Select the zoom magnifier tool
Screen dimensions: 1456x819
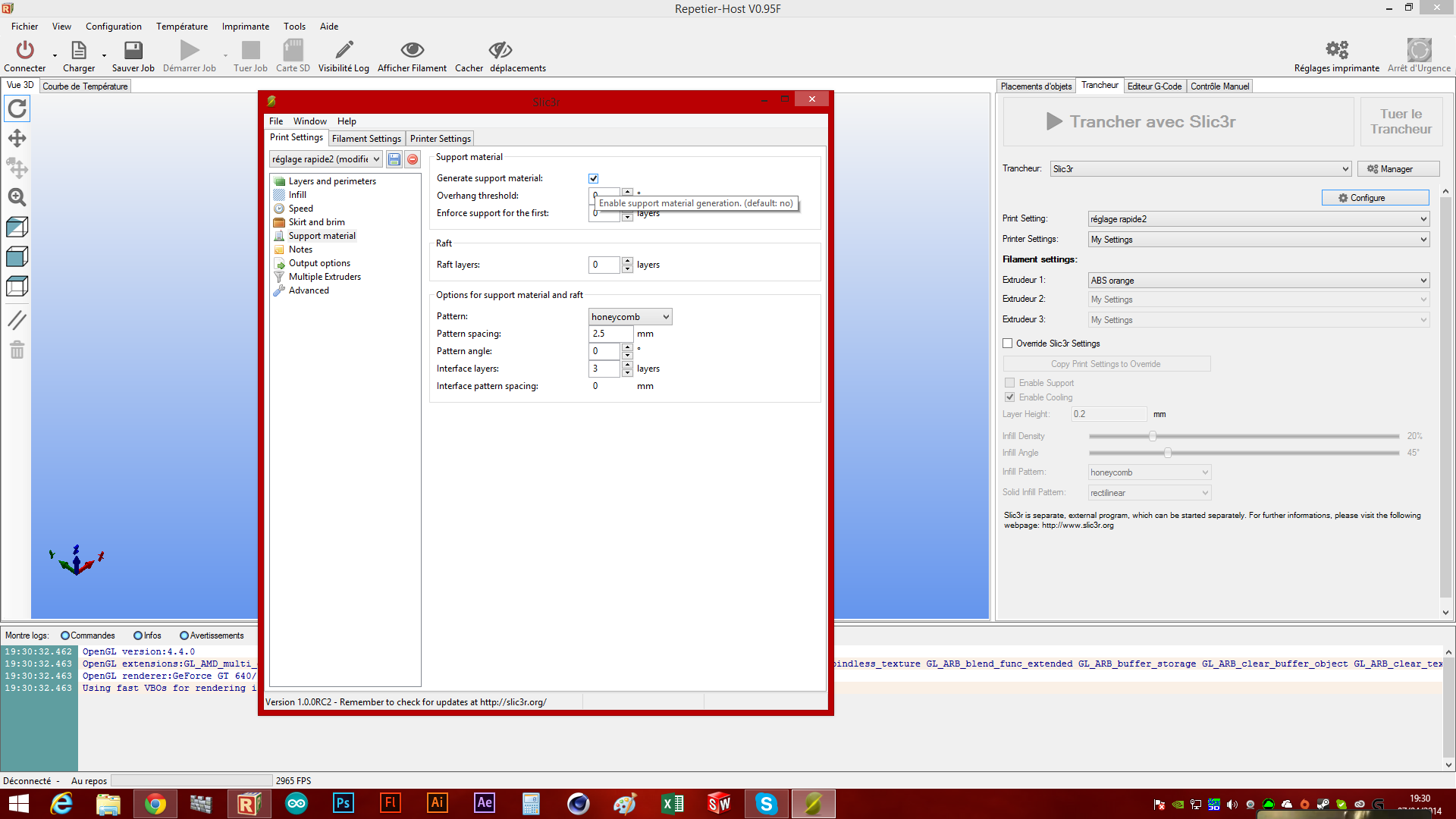coord(17,197)
